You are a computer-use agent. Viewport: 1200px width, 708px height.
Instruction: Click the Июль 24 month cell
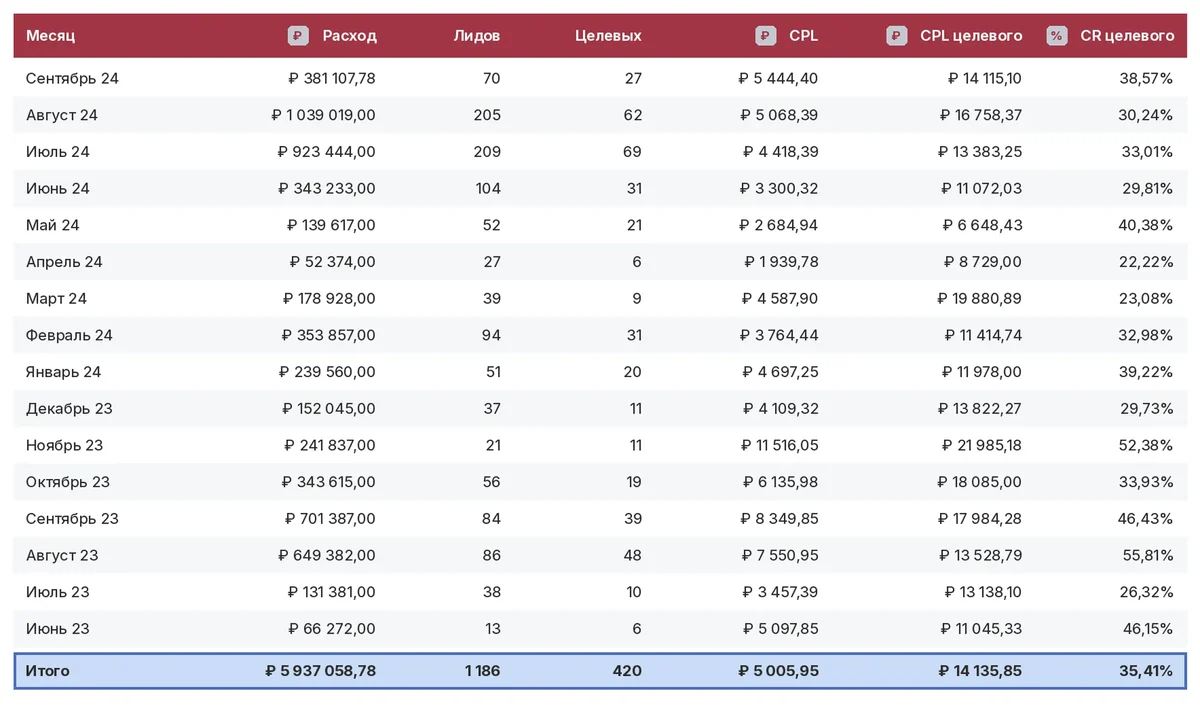[x=58, y=152]
